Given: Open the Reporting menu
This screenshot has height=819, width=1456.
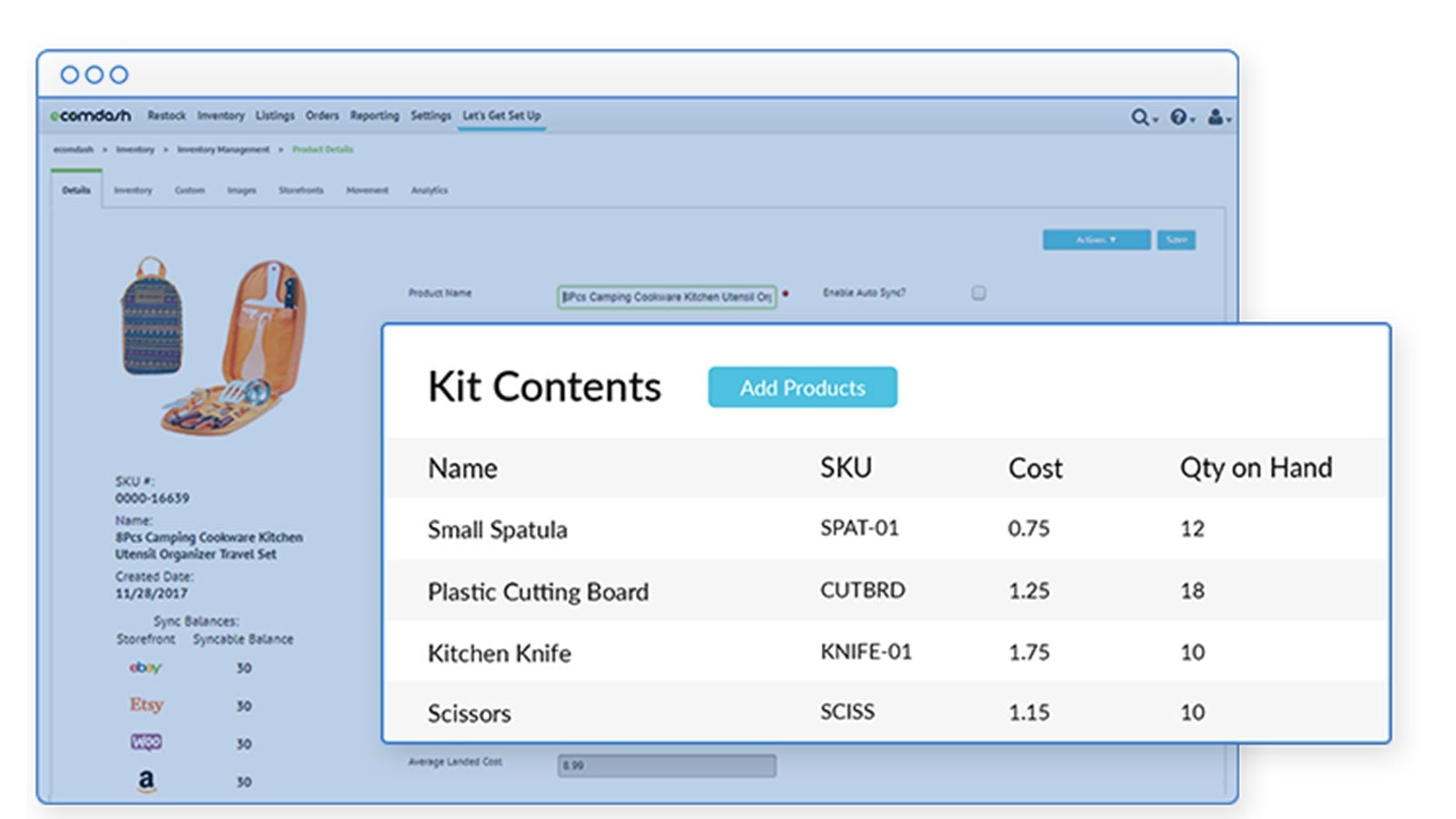Looking at the screenshot, I should tap(374, 116).
